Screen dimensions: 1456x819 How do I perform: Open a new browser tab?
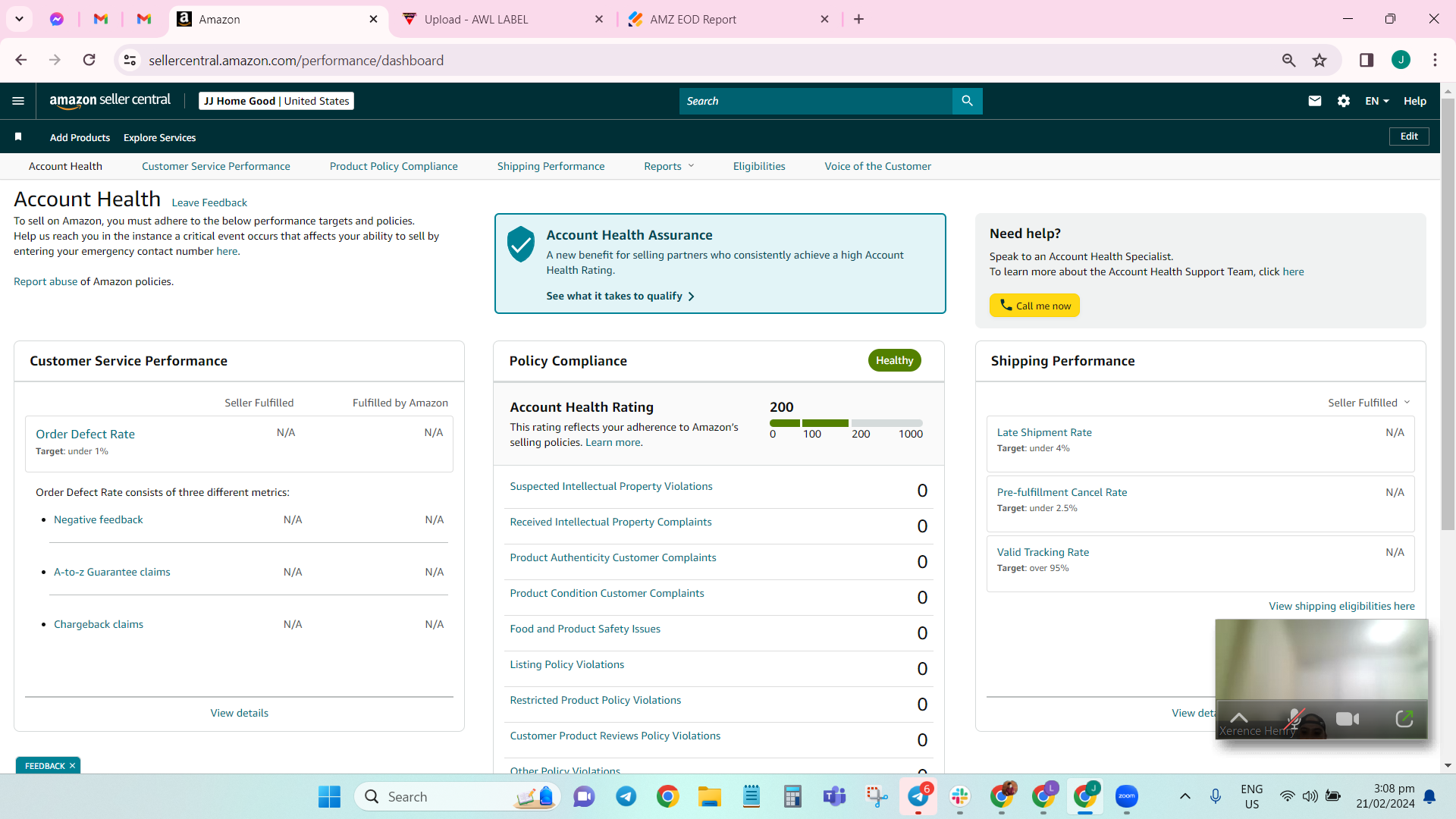pyautogui.click(x=858, y=19)
